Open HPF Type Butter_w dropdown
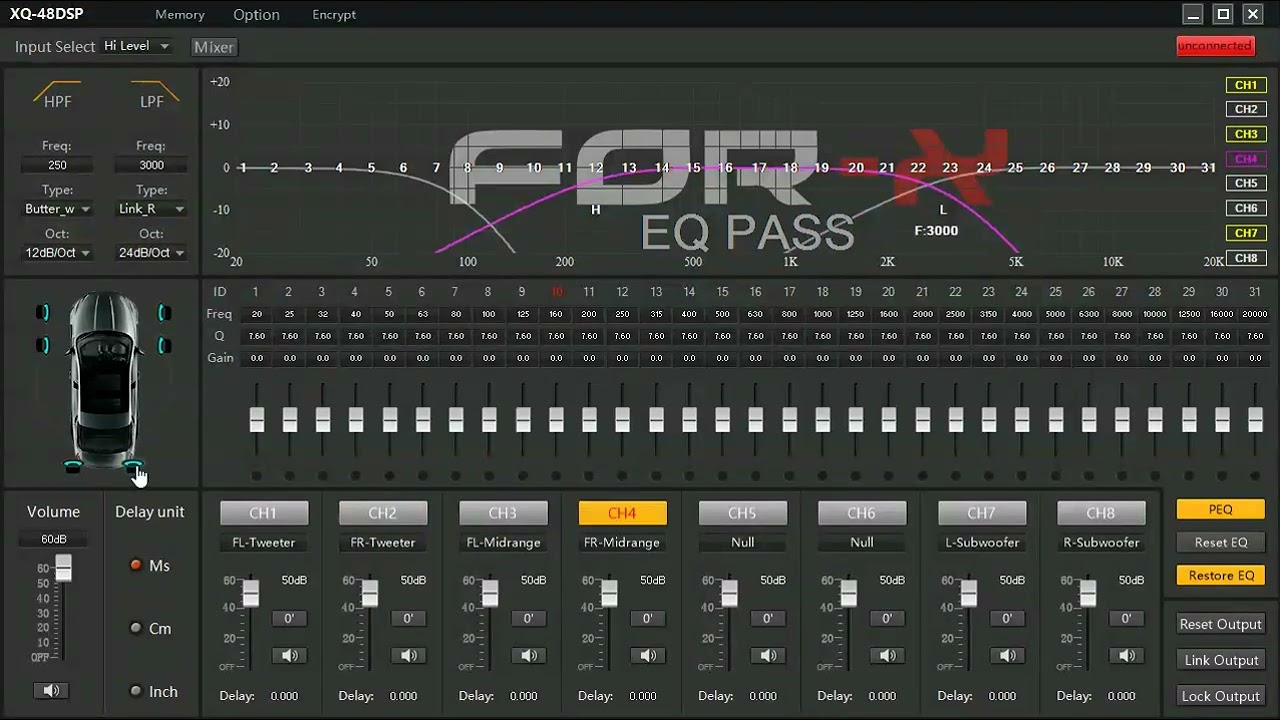Screen dimensions: 1280x720 click(x=57, y=209)
